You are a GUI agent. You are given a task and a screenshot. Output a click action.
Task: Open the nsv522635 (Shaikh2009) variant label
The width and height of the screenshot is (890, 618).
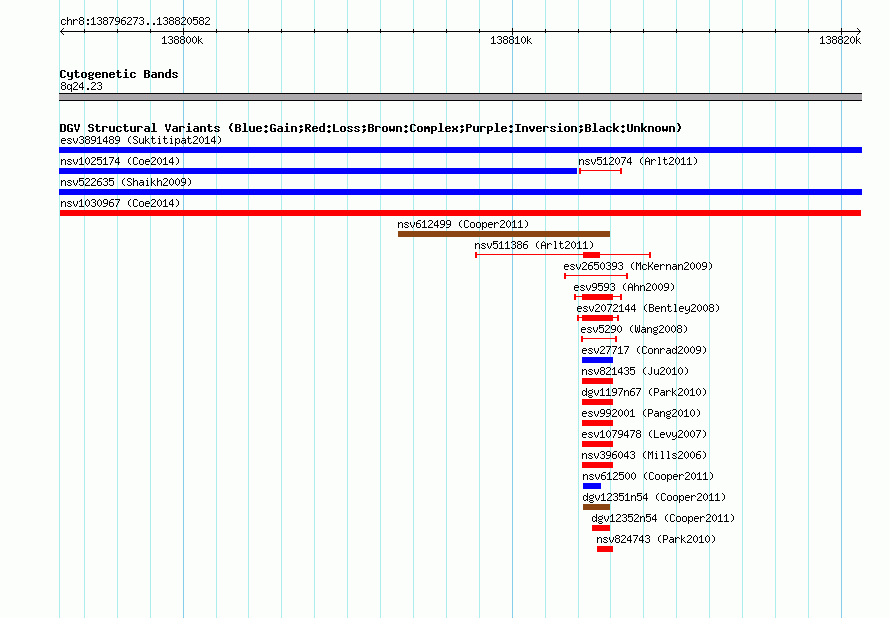tap(126, 182)
